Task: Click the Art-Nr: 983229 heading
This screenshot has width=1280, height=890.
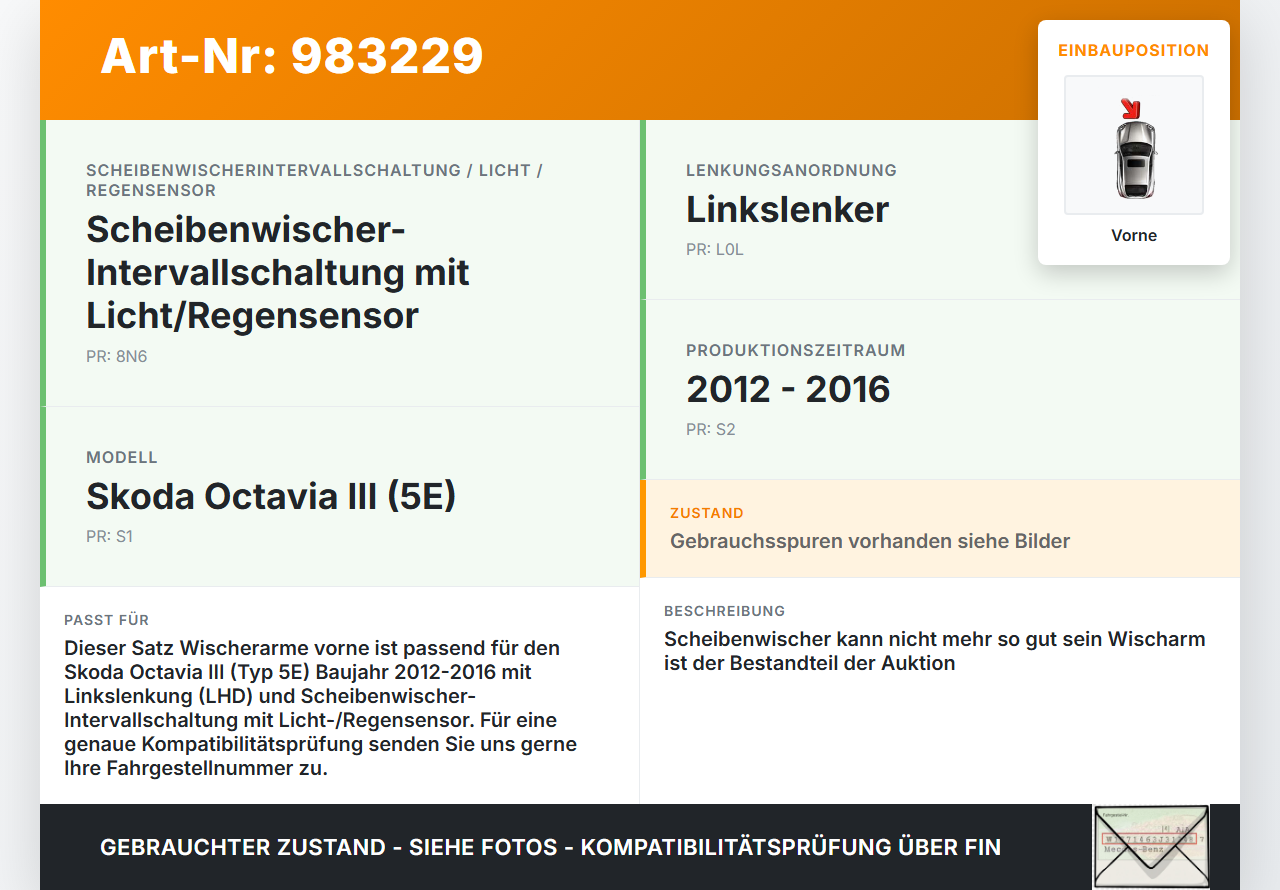Action: [x=291, y=57]
